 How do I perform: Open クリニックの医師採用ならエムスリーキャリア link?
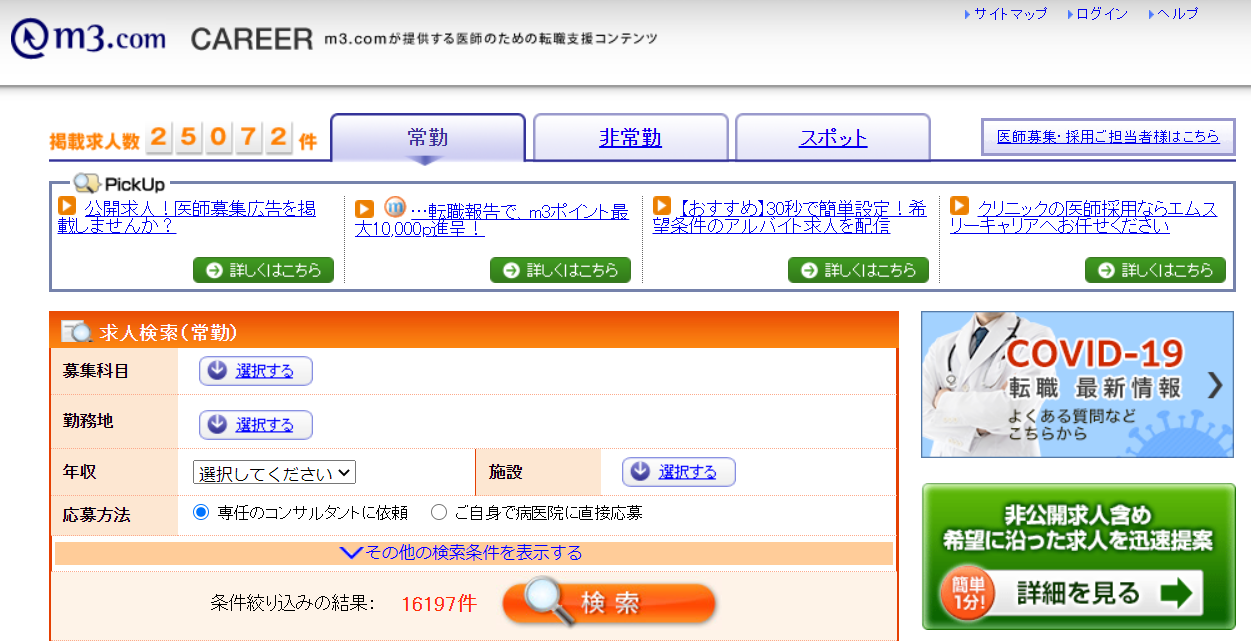[1084, 217]
